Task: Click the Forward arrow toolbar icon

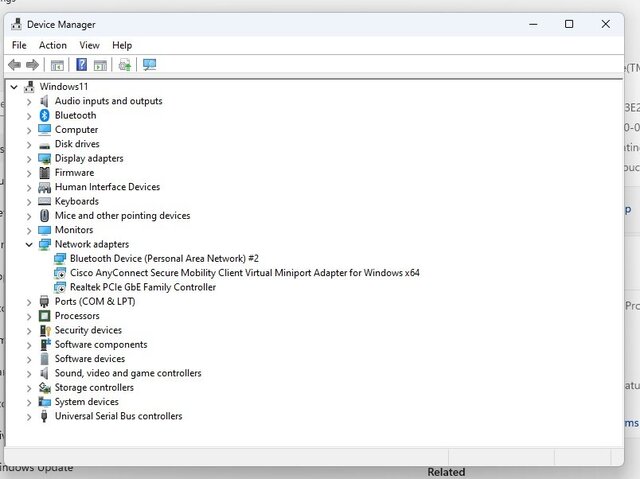Action: coord(32,65)
